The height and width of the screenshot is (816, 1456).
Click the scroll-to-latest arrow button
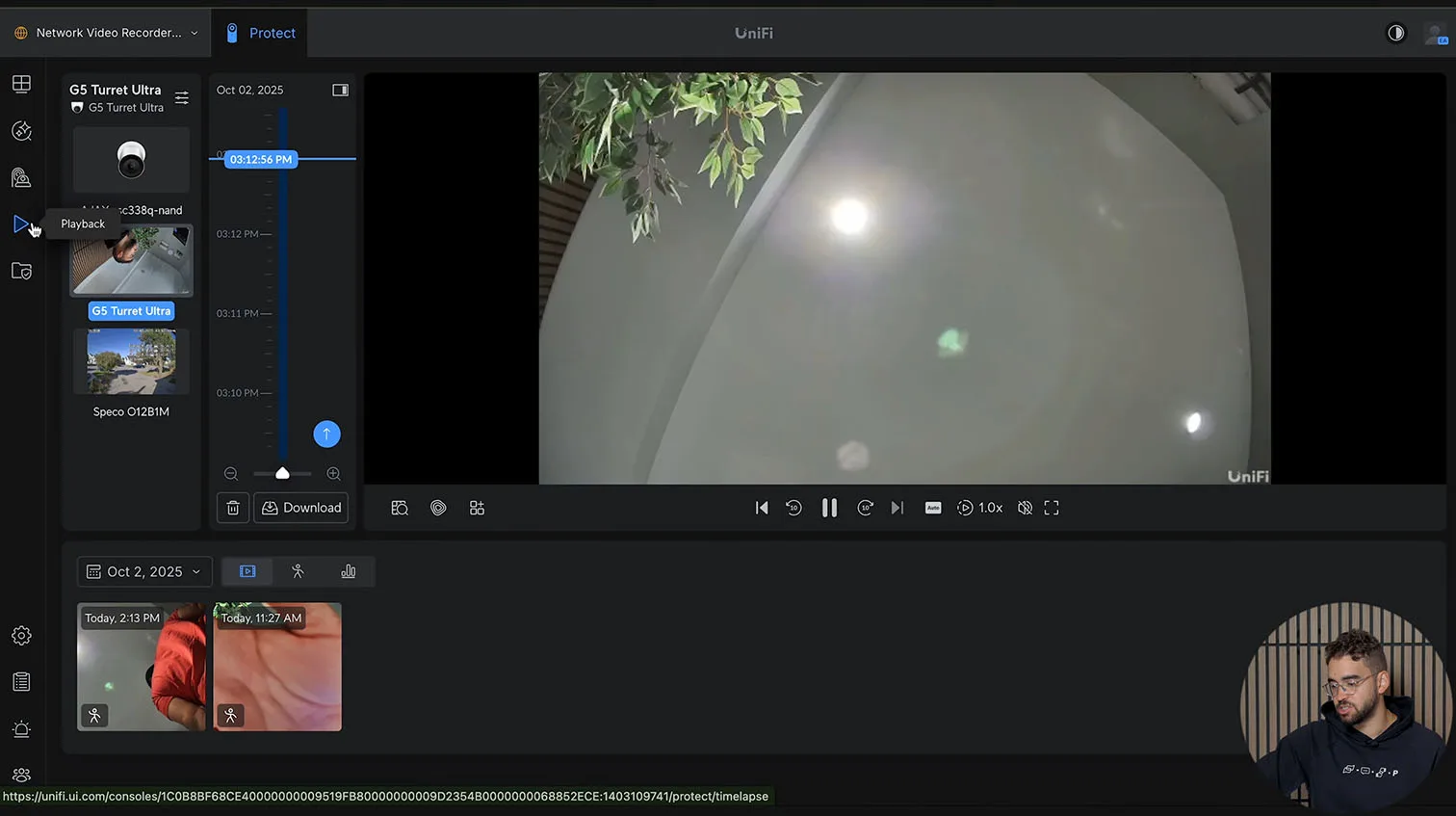[326, 434]
